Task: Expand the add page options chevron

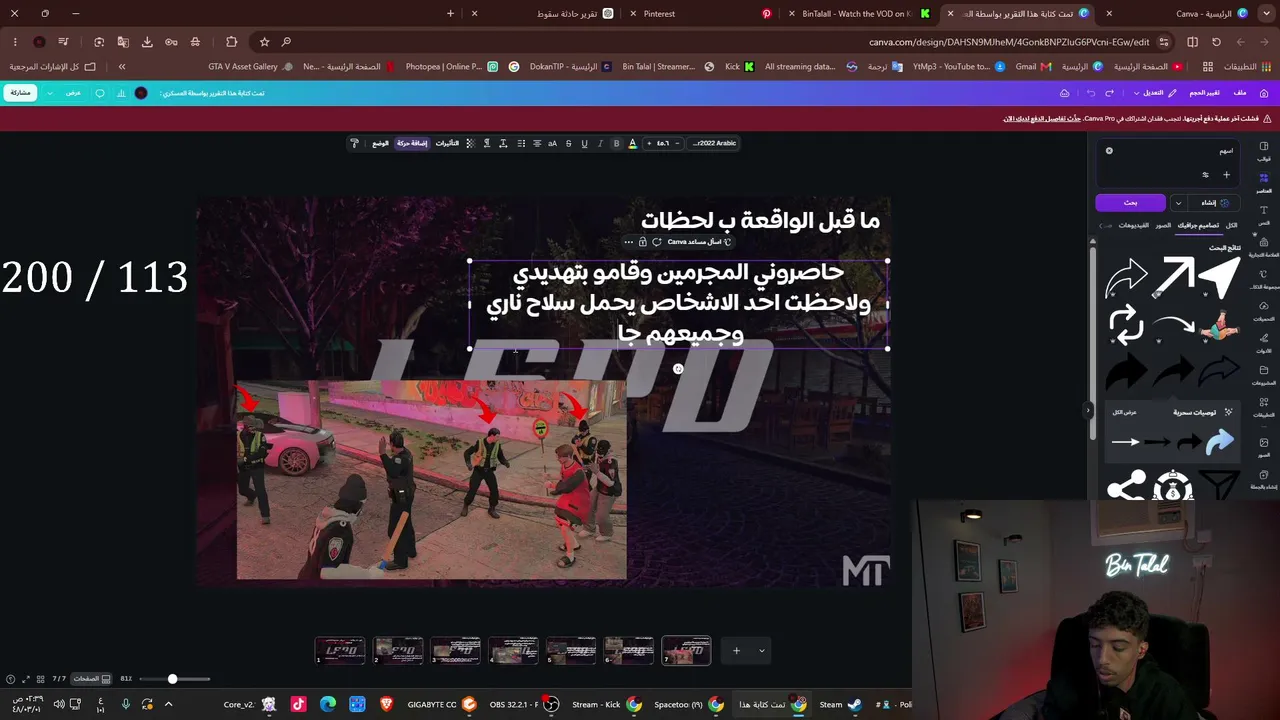Action: click(x=761, y=651)
